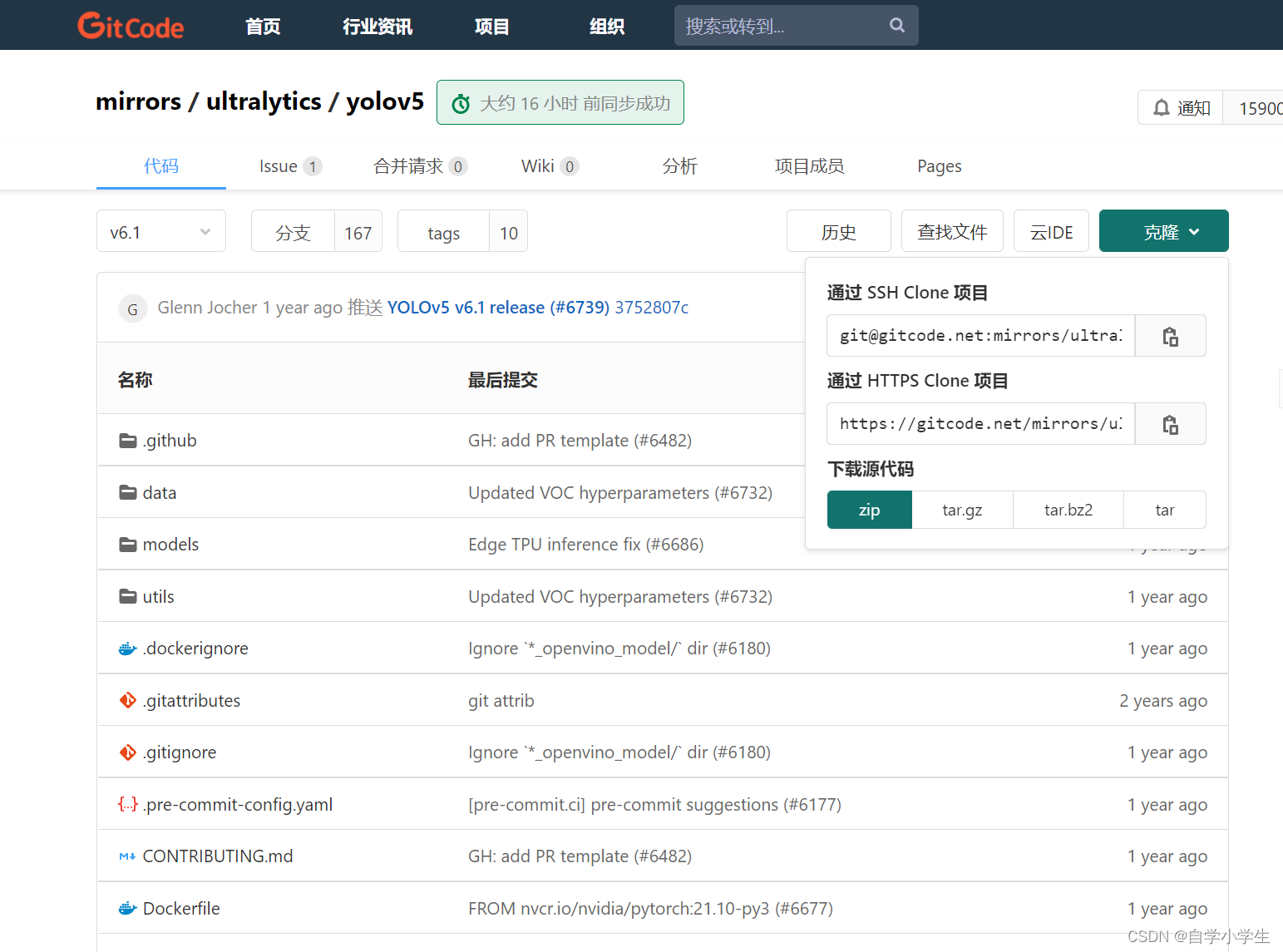
Task: Open 'git attrib' commit message
Action: (501, 701)
